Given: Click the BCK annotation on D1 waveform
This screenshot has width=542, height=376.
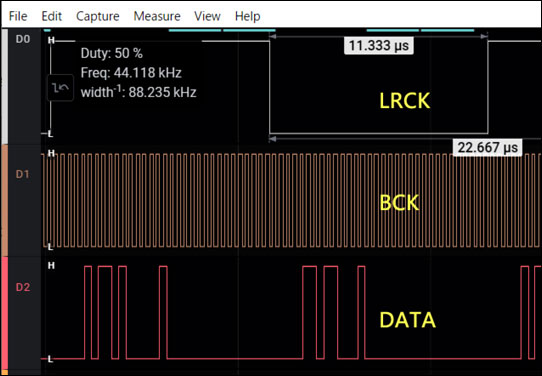Looking at the screenshot, I should [x=400, y=203].
